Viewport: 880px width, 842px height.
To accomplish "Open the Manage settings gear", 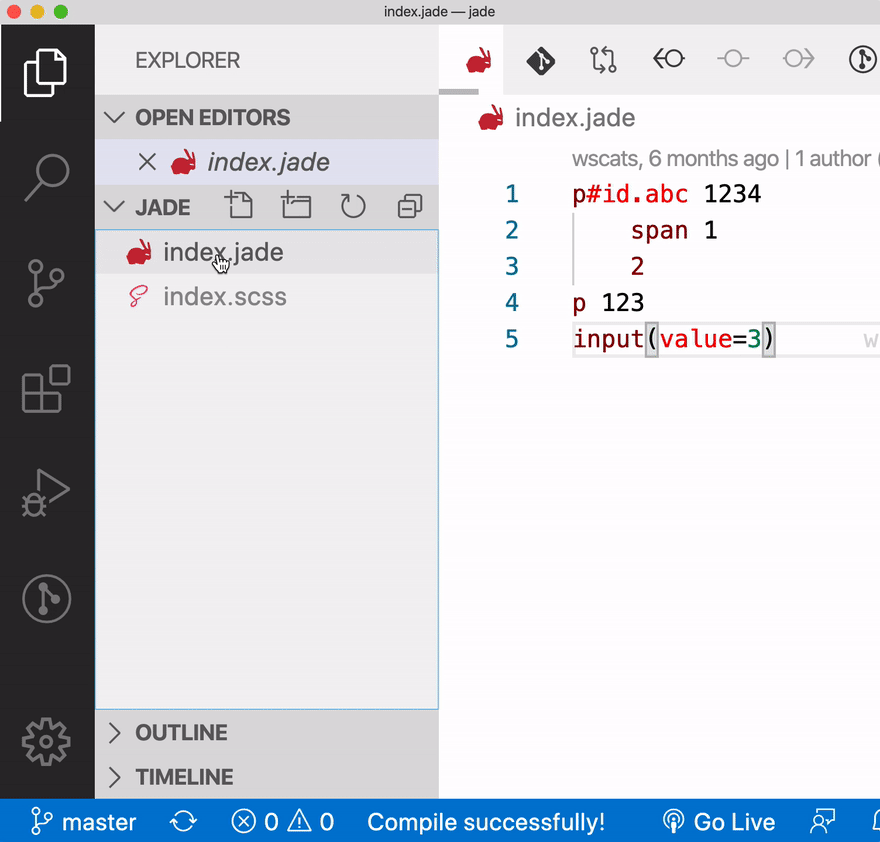I will [45, 742].
